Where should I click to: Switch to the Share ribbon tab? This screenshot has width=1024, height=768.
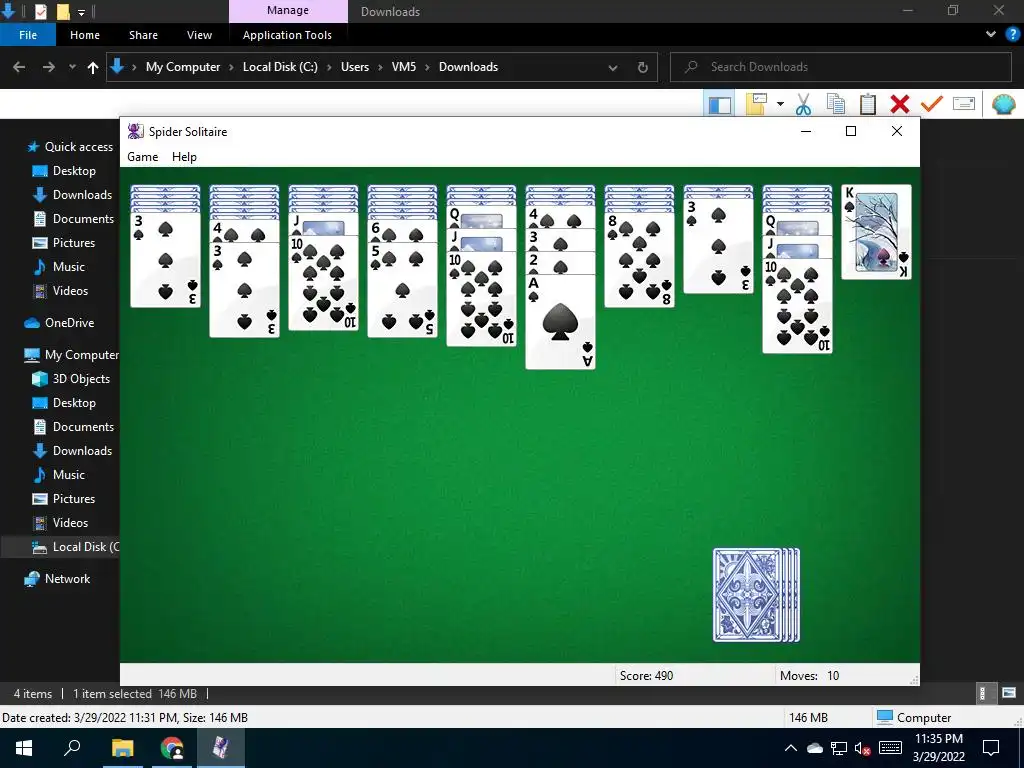tap(143, 35)
